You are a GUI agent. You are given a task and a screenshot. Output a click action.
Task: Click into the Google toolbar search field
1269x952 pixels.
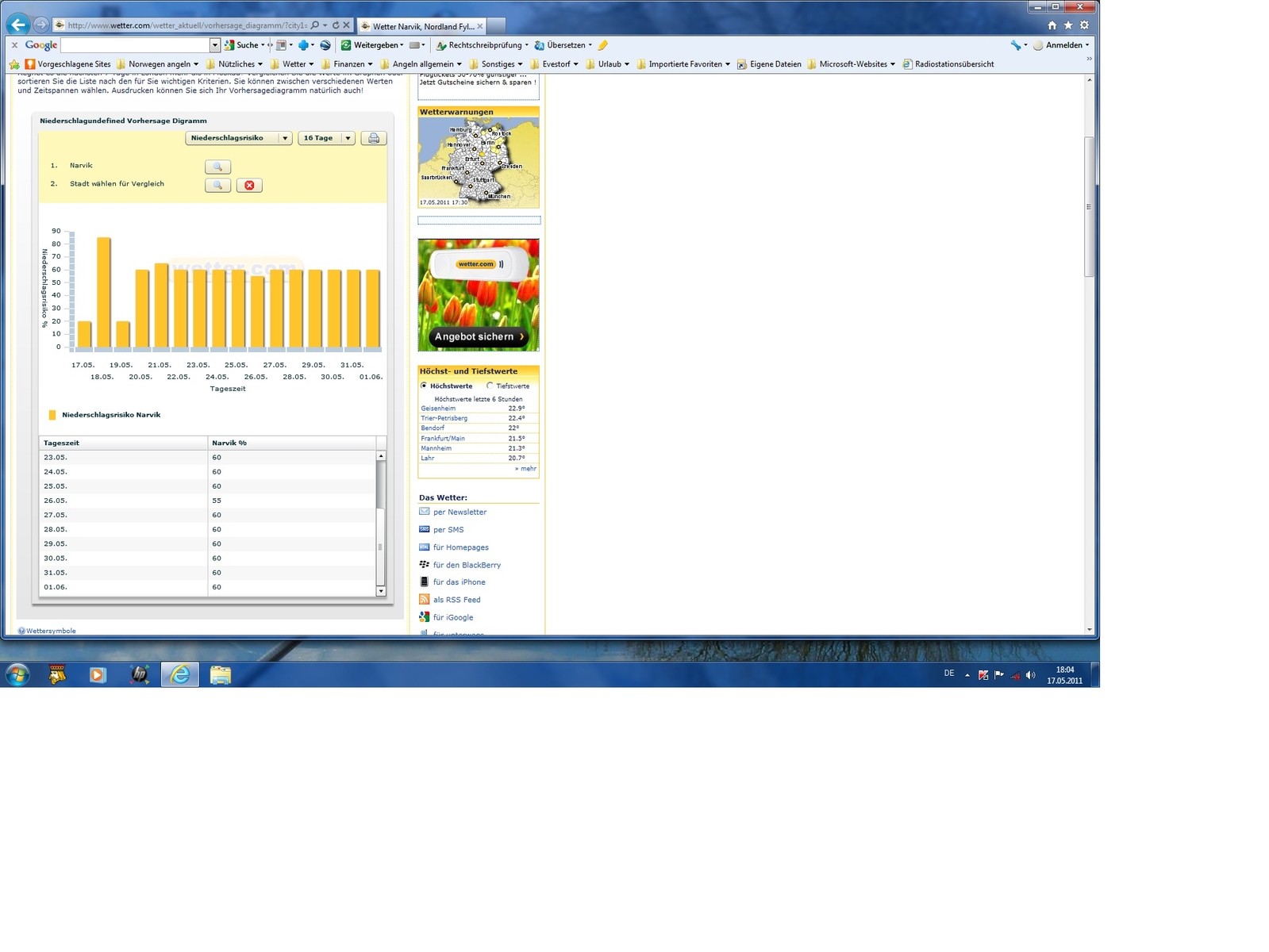click(x=135, y=45)
